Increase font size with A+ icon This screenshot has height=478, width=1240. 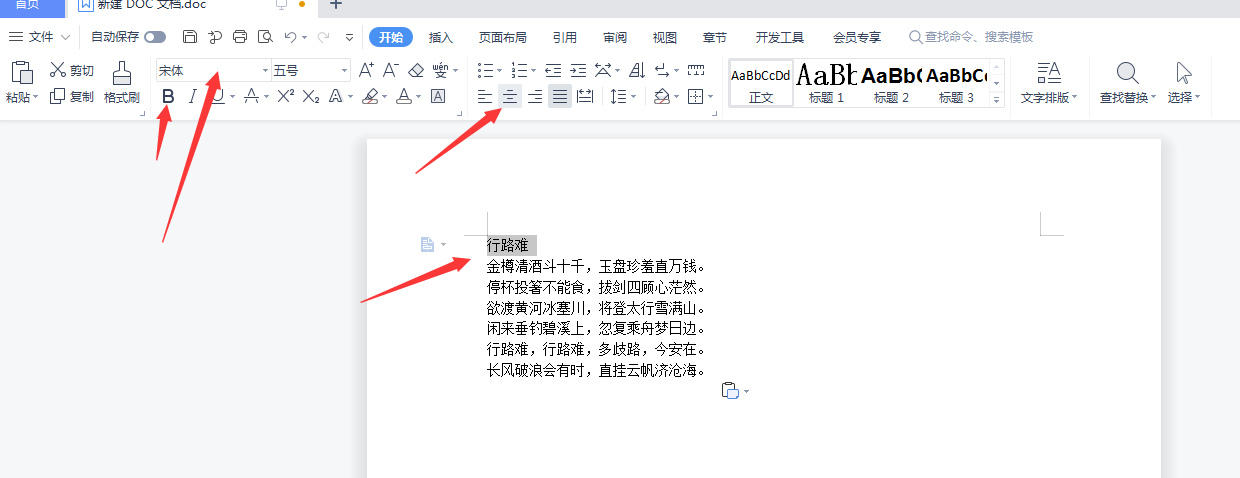(366, 70)
